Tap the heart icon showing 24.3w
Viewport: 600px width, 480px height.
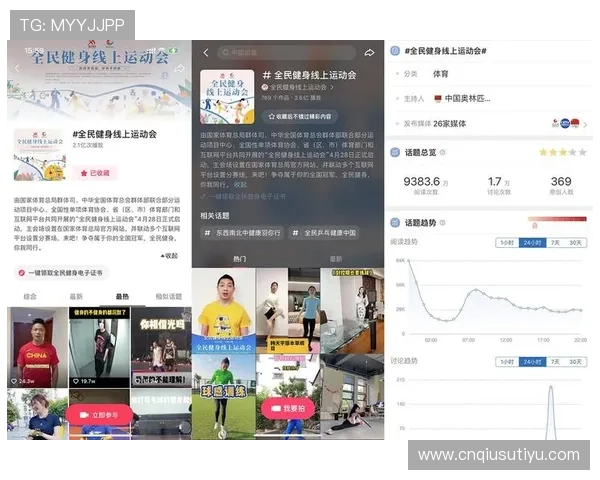click(14, 381)
